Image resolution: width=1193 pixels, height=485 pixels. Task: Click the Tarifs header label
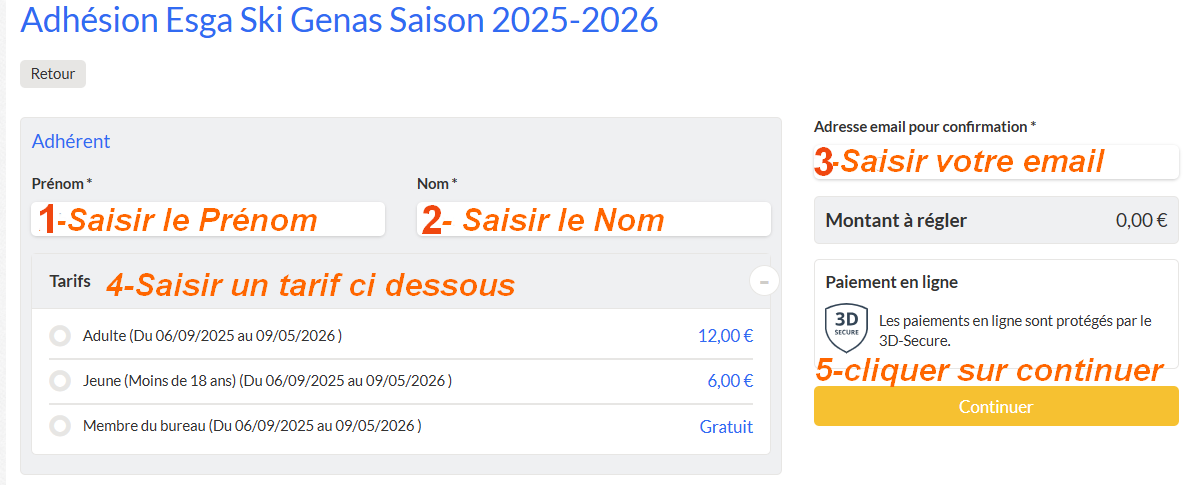(x=70, y=282)
